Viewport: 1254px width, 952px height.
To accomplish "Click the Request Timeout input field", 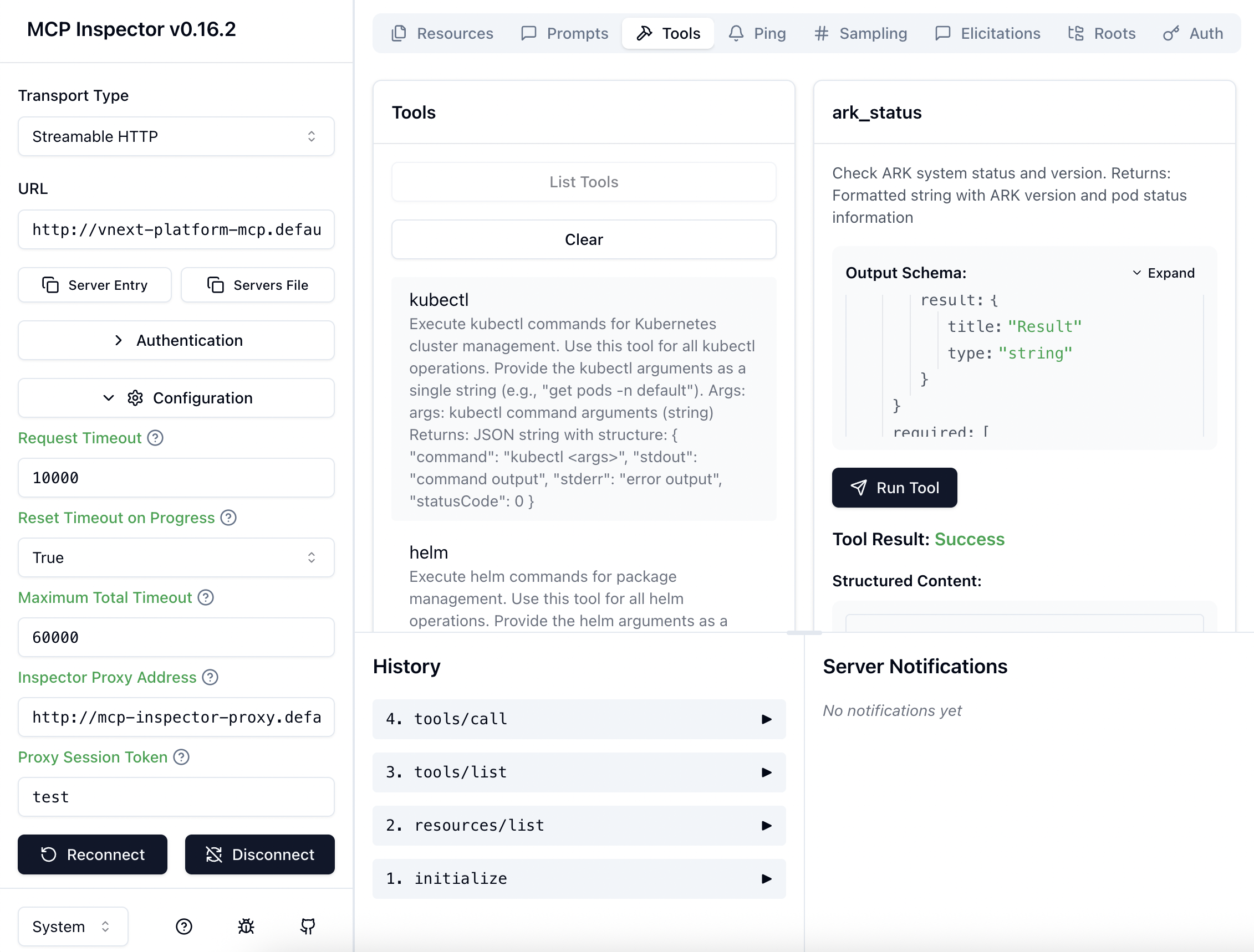I will (176, 478).
